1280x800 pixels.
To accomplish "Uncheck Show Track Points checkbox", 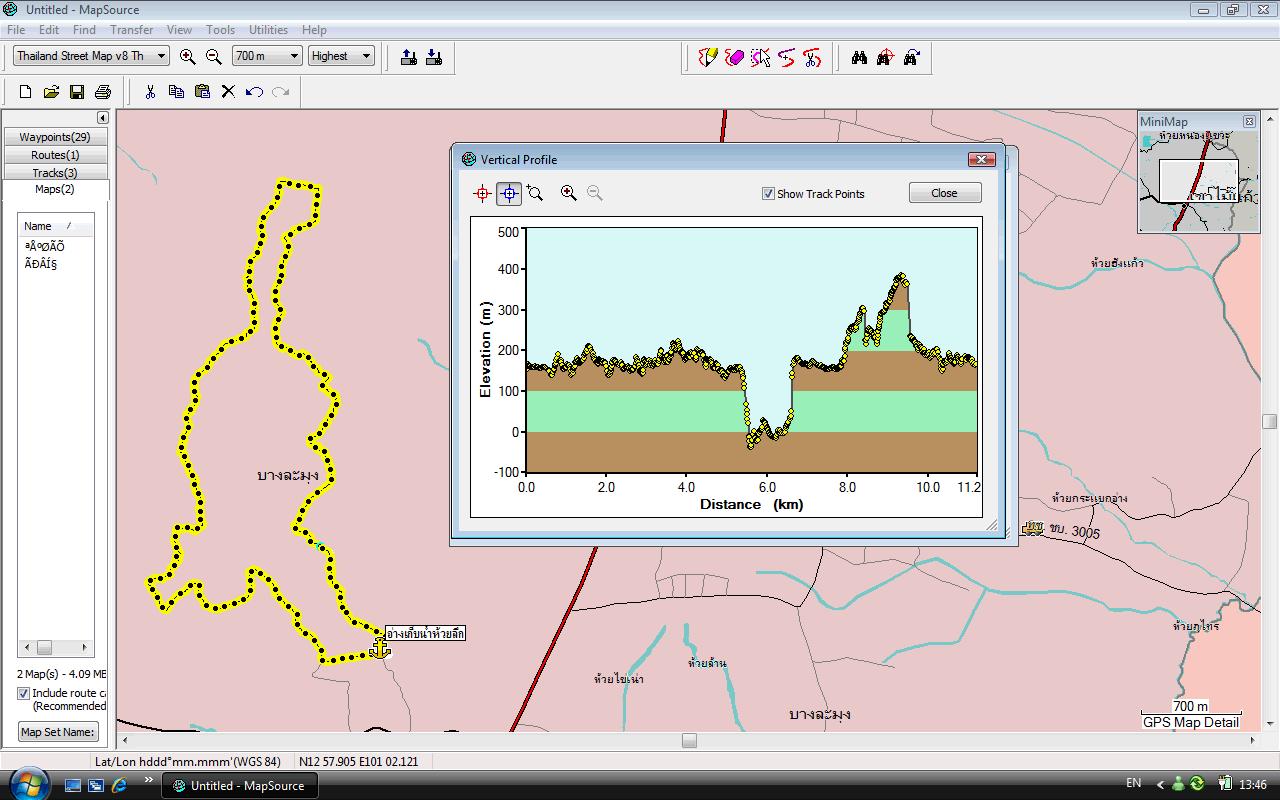I will 768,194.
